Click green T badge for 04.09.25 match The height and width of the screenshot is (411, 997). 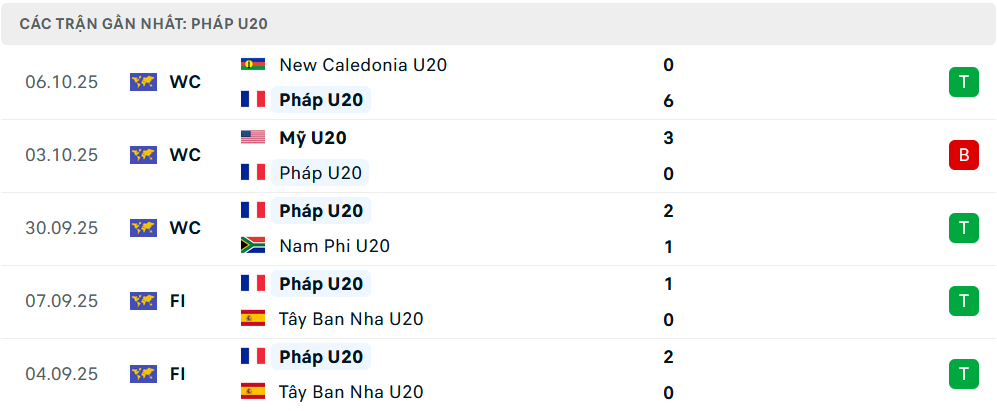[963, 374]
